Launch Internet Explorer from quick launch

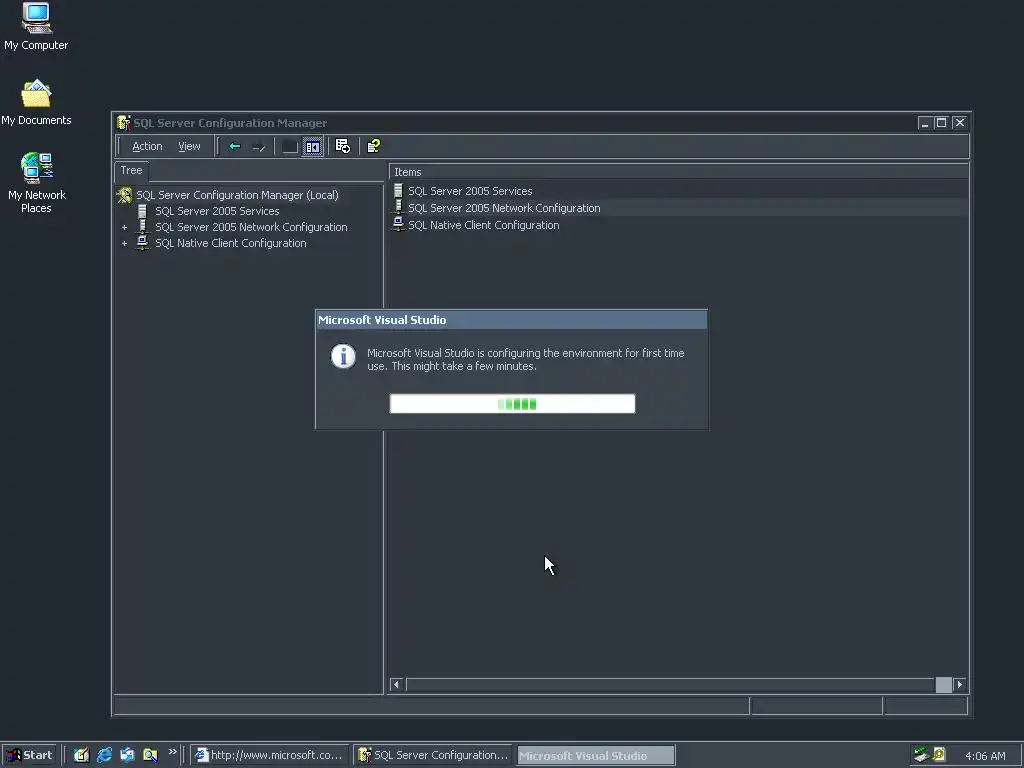coord(104,755)
